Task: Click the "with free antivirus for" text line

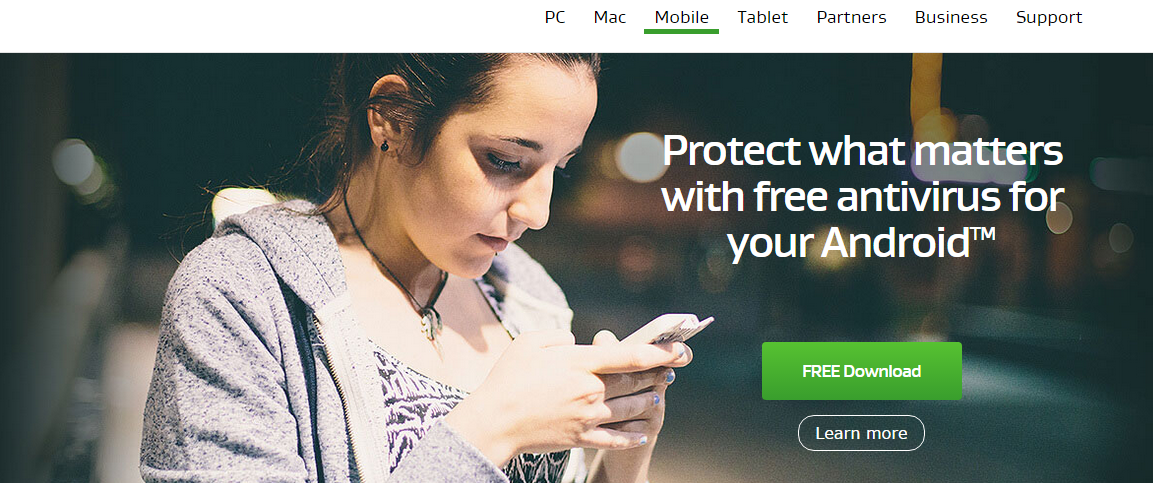Action: pos(863,197)
